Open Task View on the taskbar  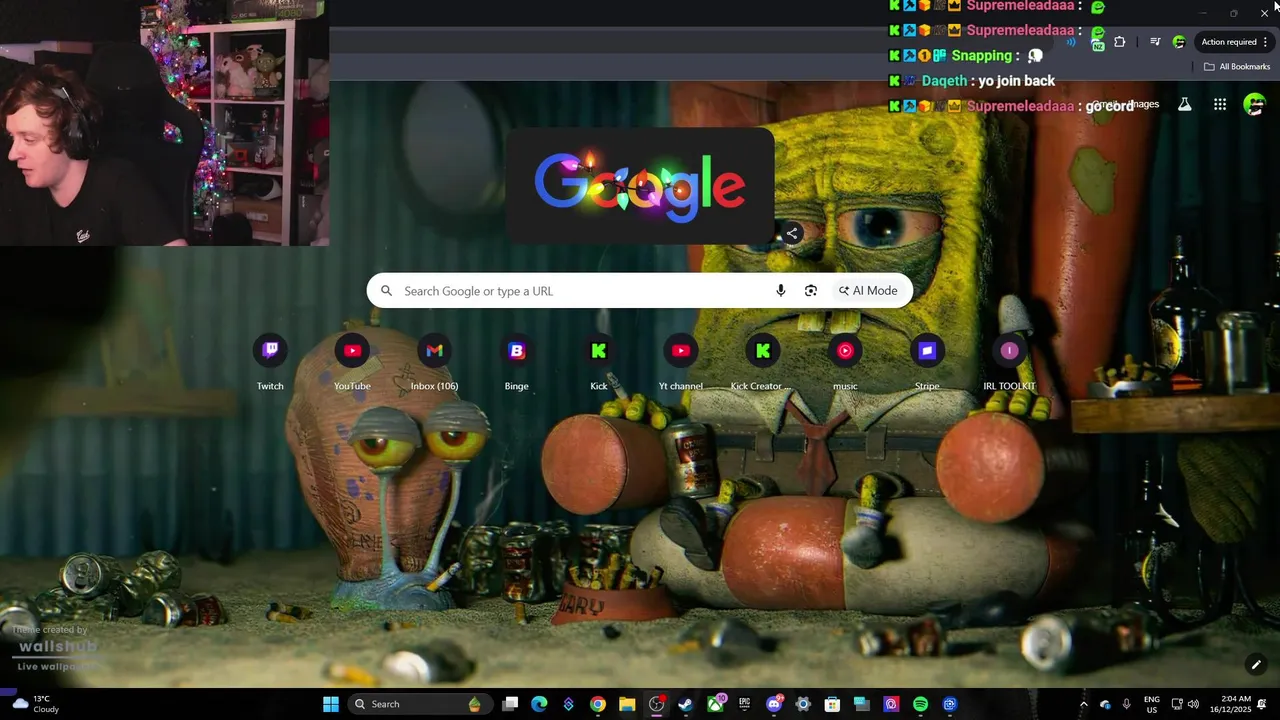(510, 704)
